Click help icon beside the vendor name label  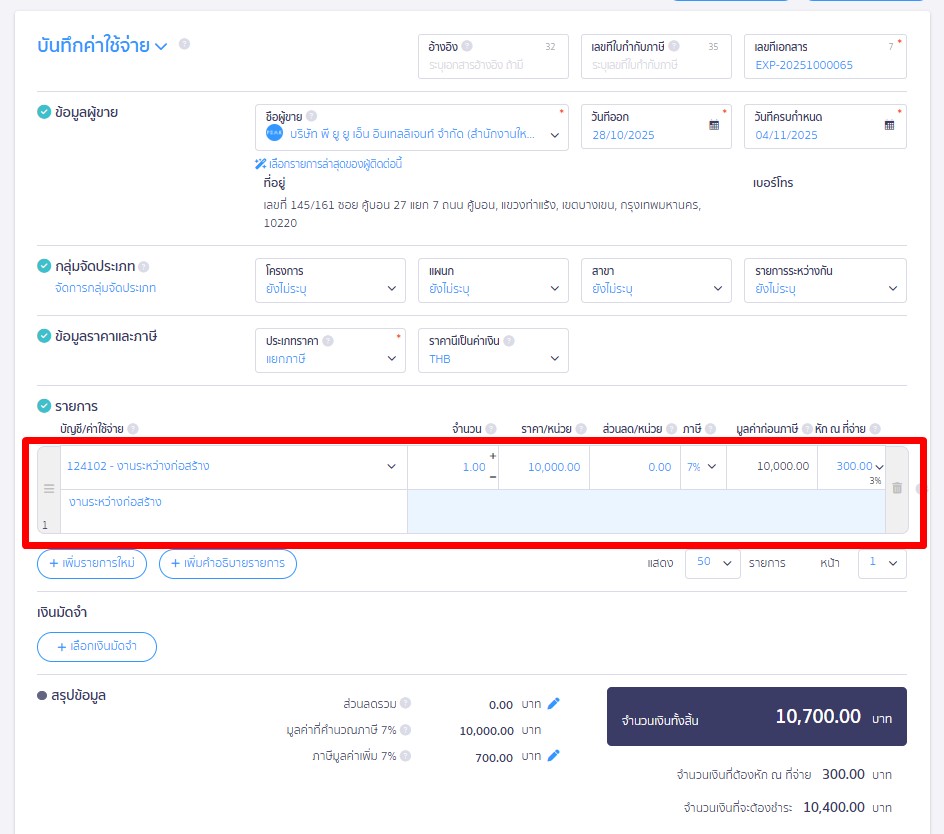click(x=311, y=116)
